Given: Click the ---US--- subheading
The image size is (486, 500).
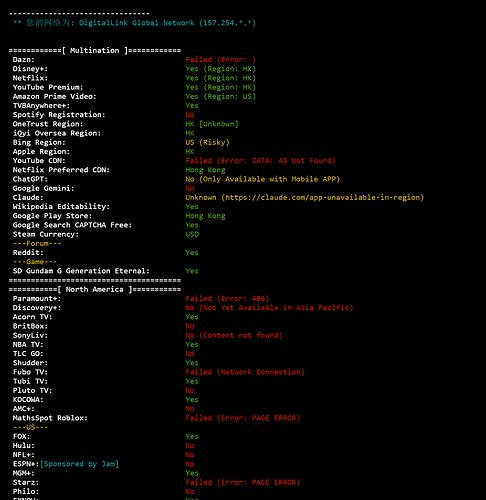Looking at the screenshot, I should pyautogui.click(x=30, y=427).
